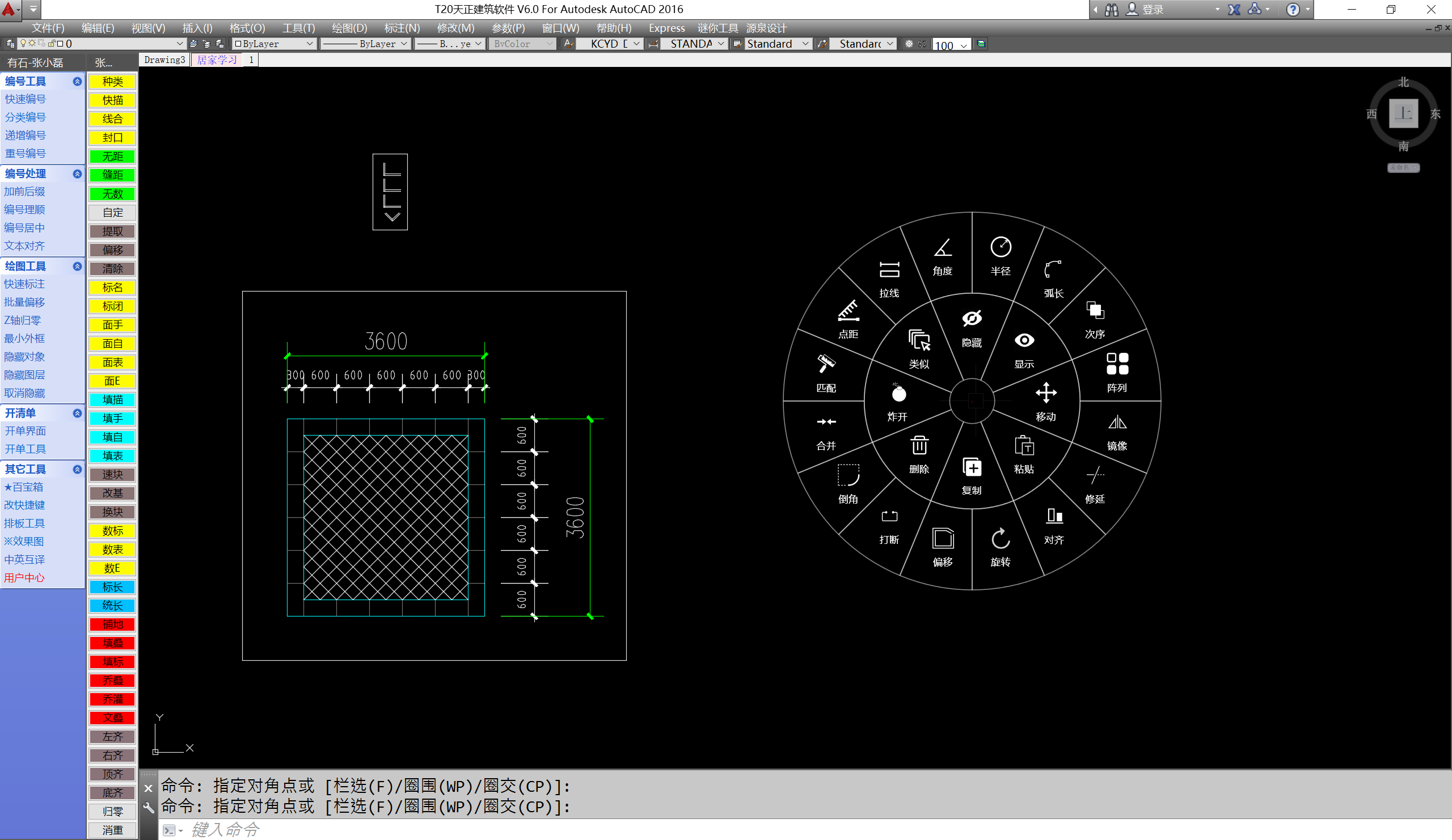Open the 文件(F) menu

[48, 28]
